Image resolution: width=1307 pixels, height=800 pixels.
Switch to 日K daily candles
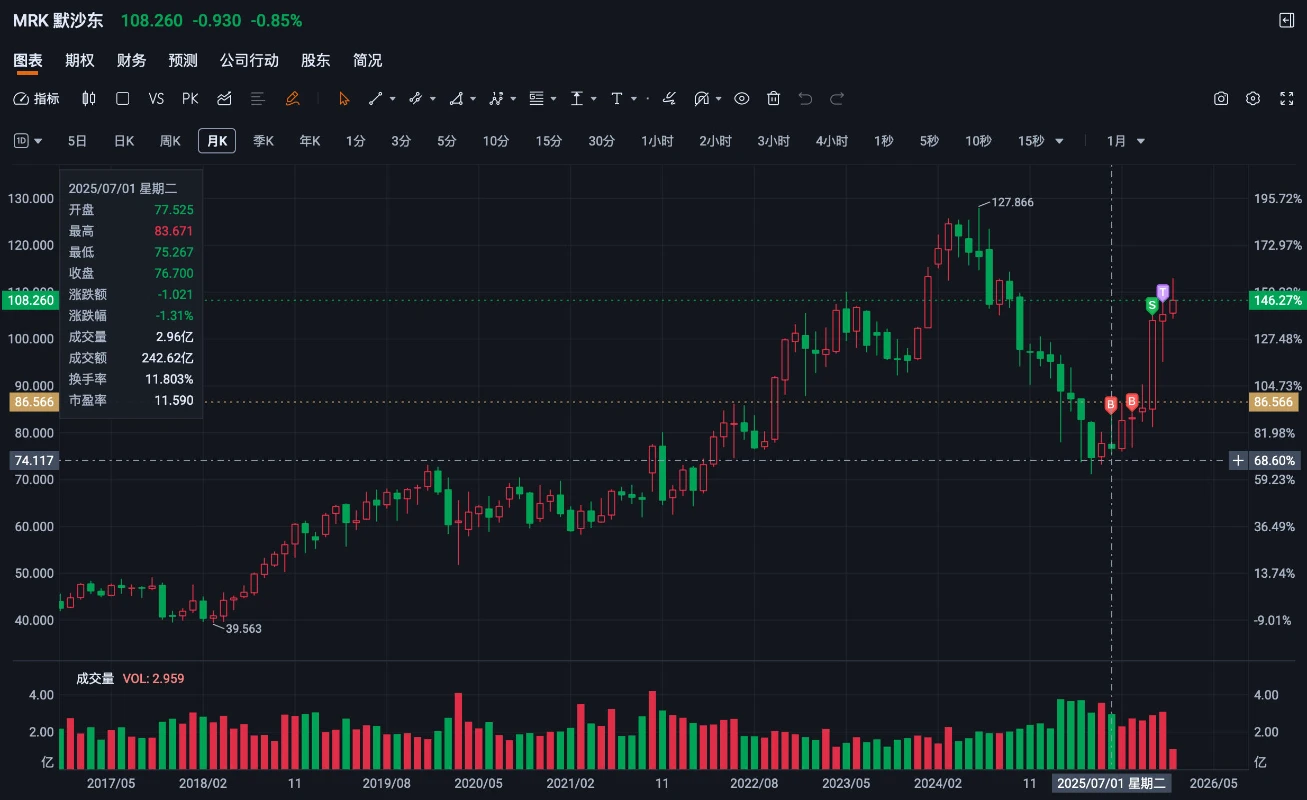[x=124, y=141]
